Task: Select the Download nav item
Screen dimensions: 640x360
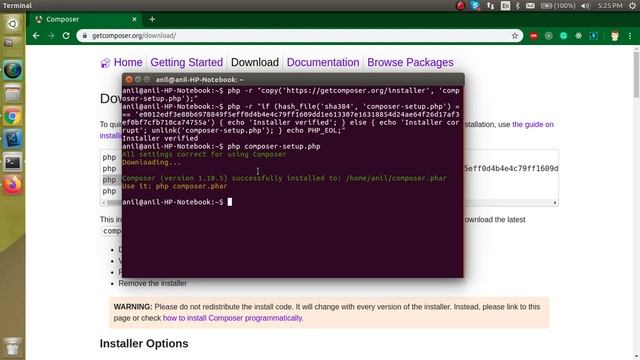Action: point(255,62)
